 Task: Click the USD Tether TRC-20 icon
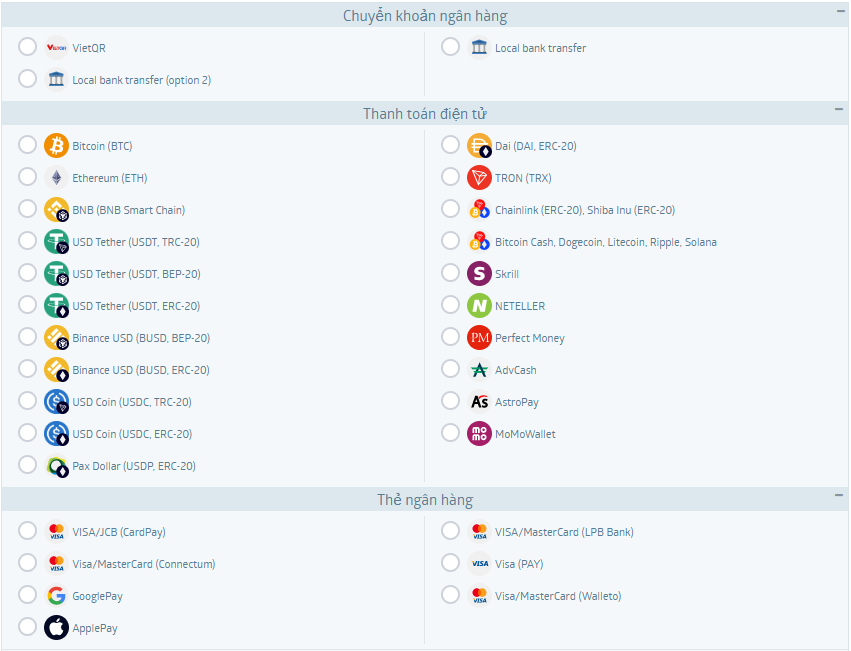pos(56,242)
